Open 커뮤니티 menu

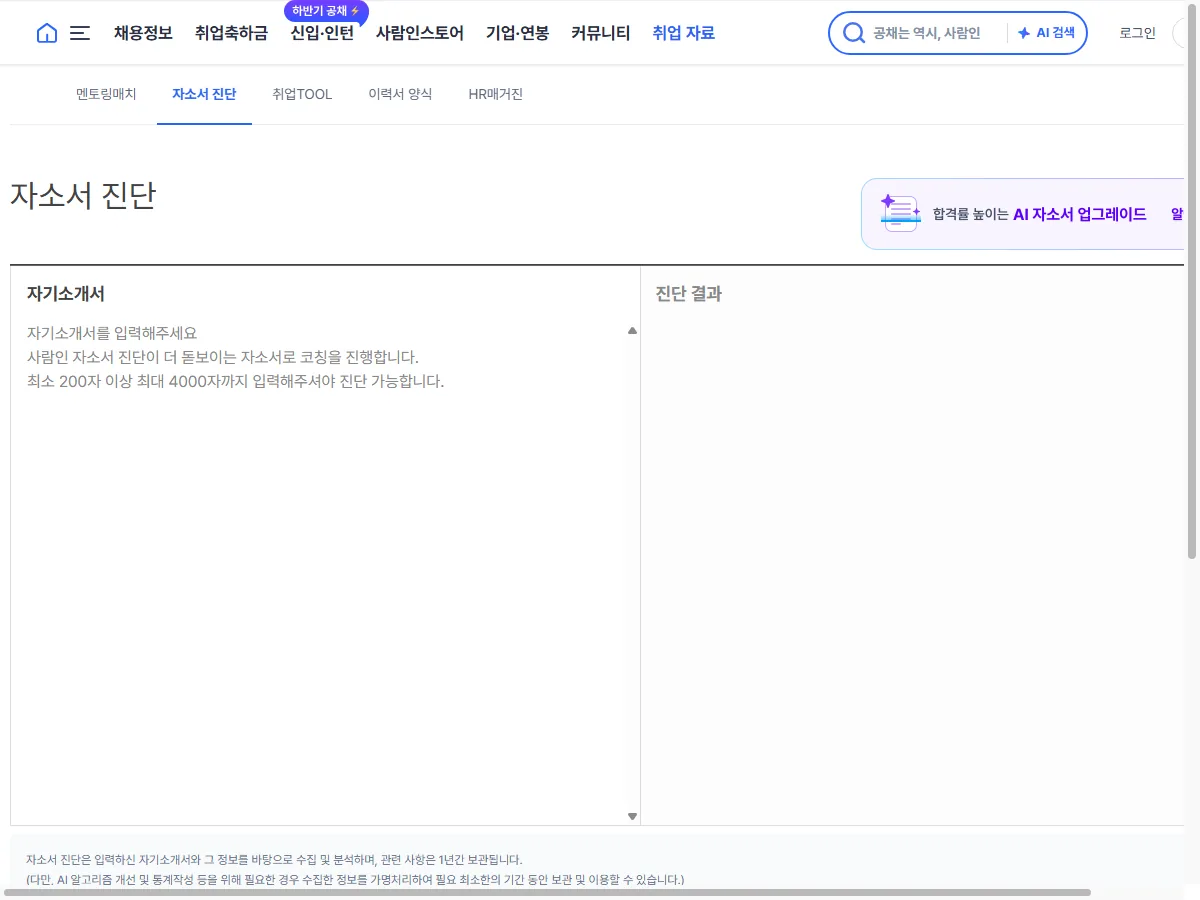(600, 33)
